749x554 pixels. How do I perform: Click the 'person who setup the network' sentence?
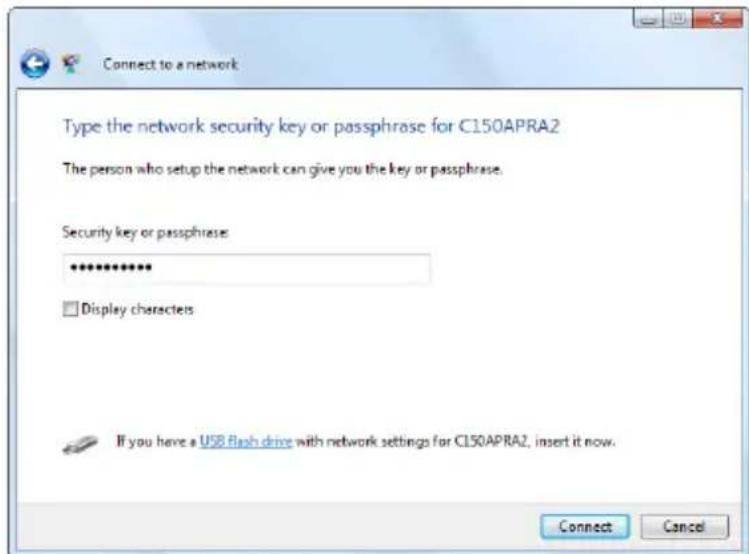(282, 169)
